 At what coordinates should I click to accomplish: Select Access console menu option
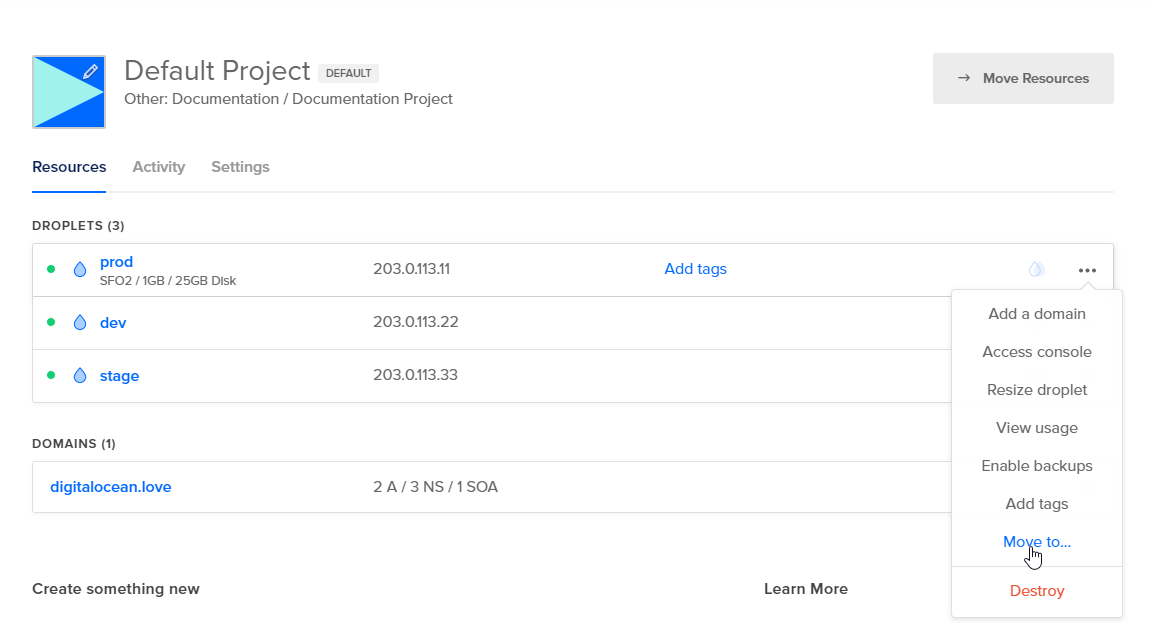point(1036,352)
